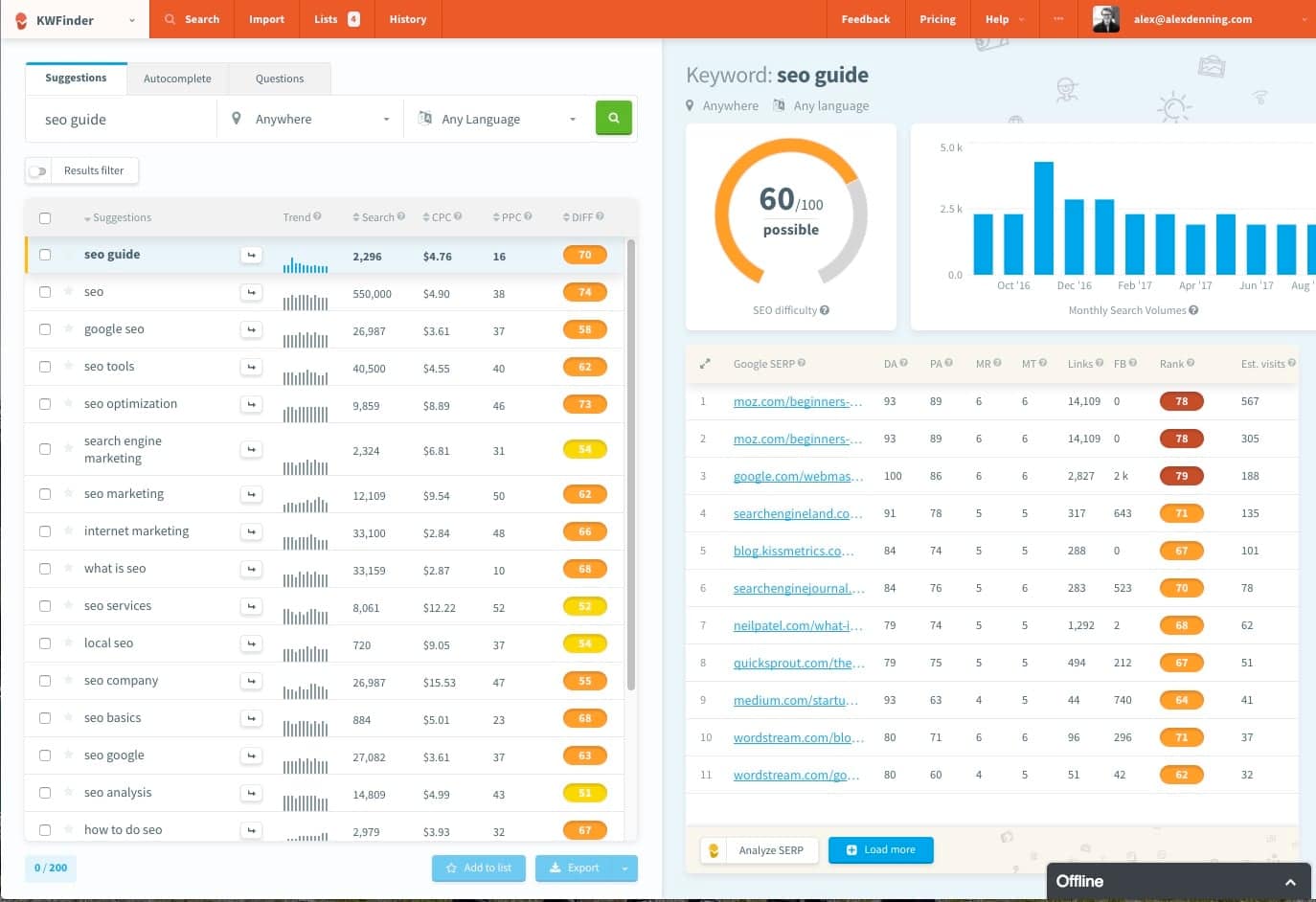Viewport: 1316px width, 902px height.
Task: Expand the Export button dropdown arrow
Action: point(623,868)
